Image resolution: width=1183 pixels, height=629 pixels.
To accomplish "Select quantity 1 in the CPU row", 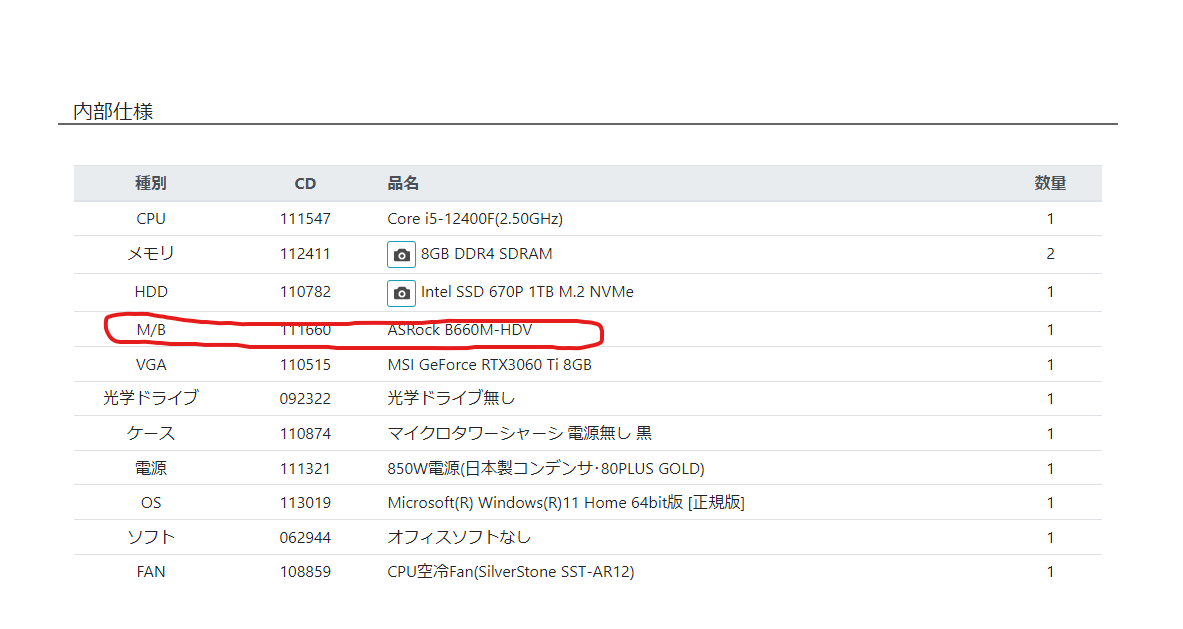I will 1050,219.
